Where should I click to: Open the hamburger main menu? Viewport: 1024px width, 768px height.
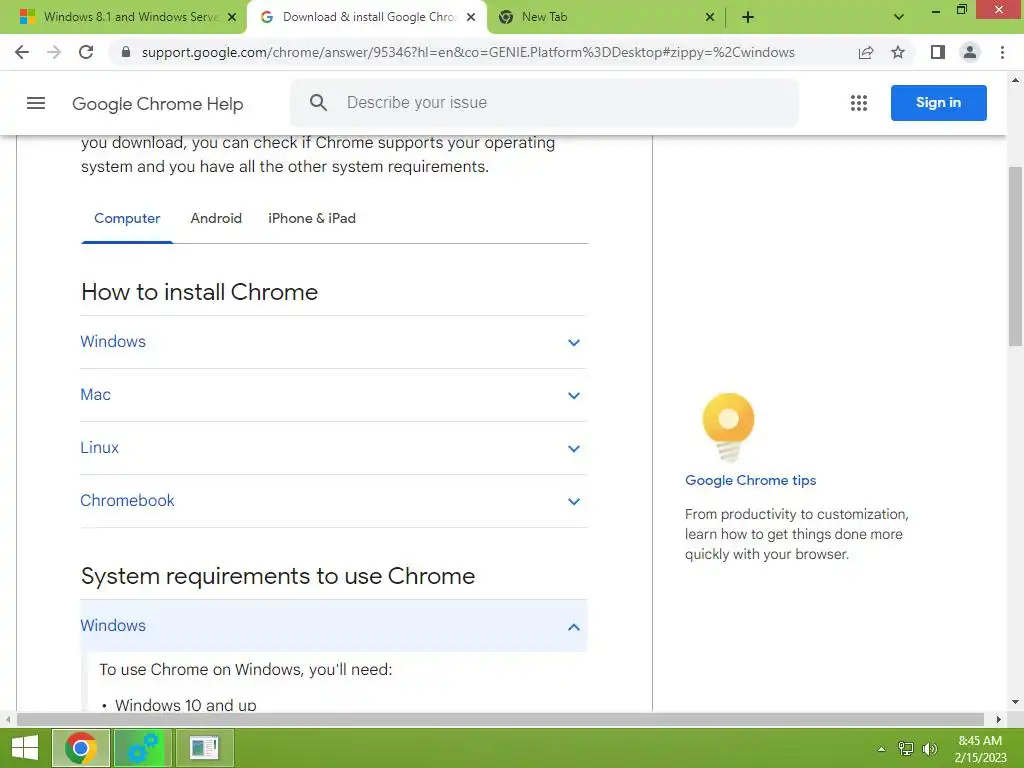click(36, 103)
